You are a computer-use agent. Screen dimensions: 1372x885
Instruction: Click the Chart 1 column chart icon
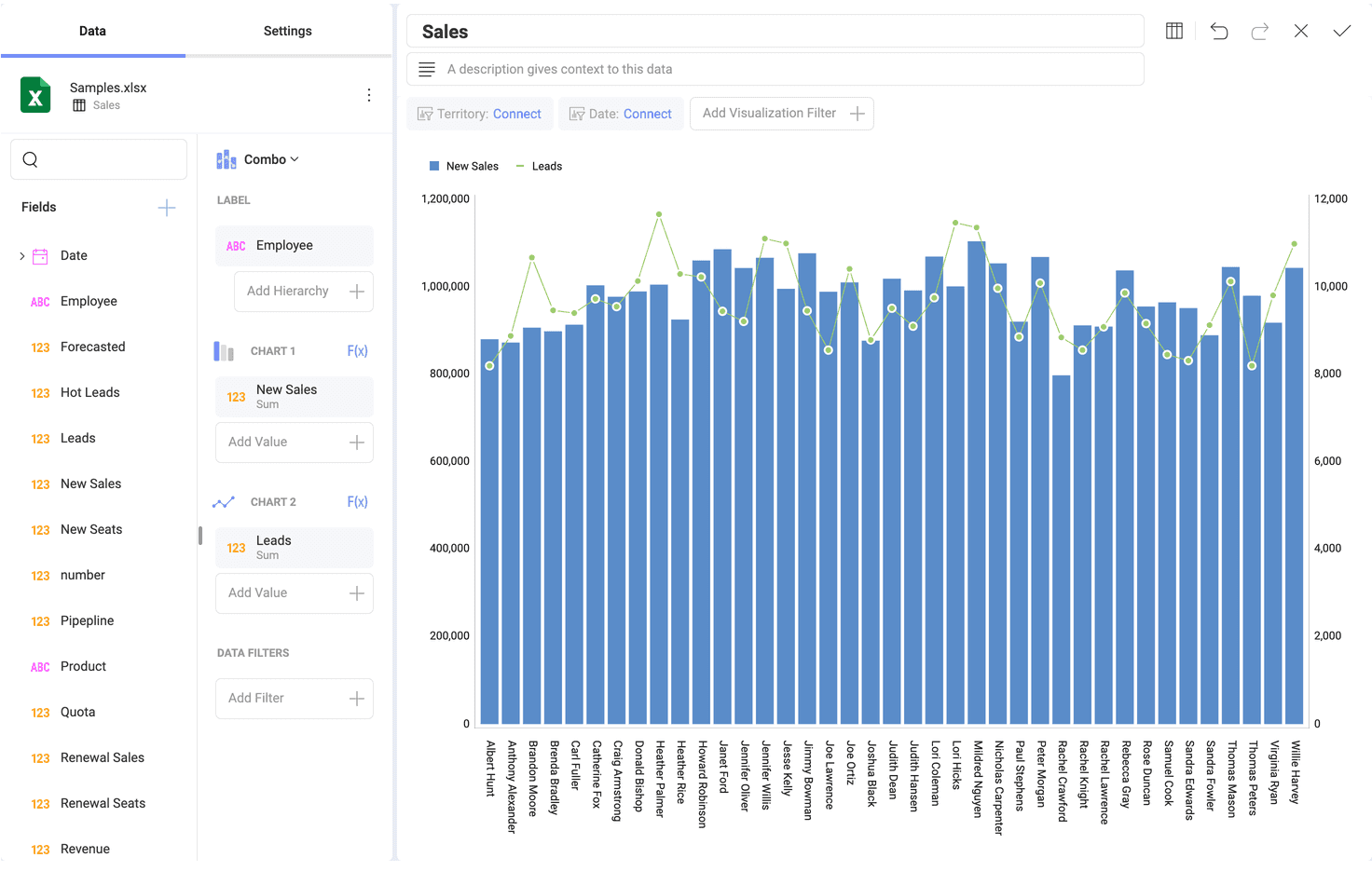pos(224,351)
